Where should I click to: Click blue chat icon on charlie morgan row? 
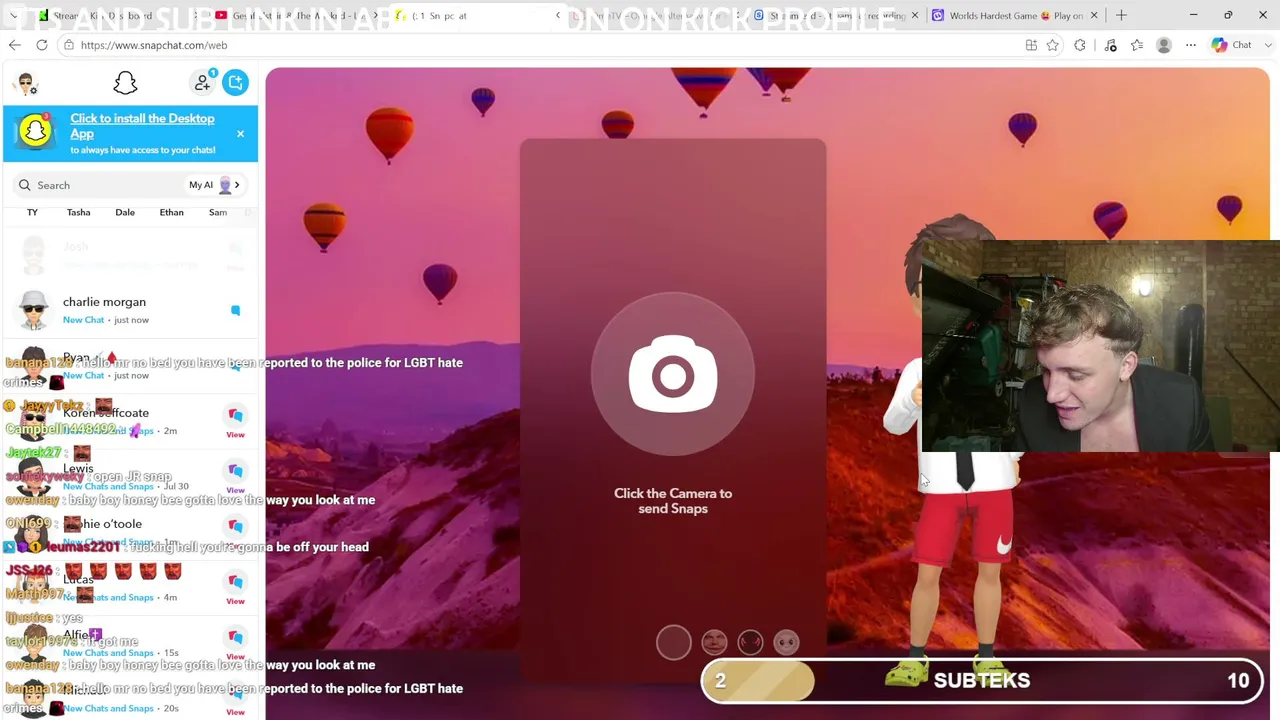[235, 310]
